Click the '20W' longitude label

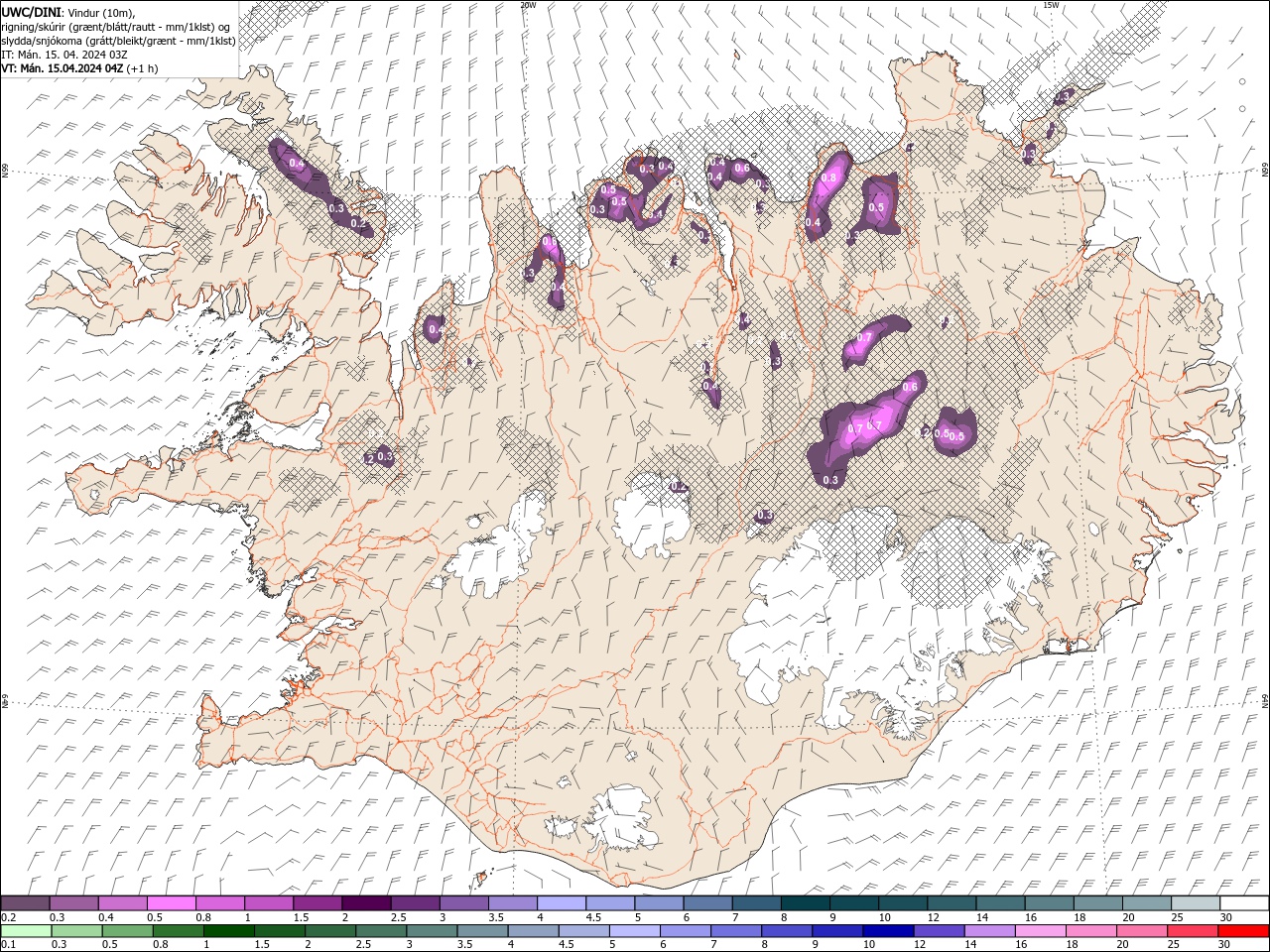[528, 5]
